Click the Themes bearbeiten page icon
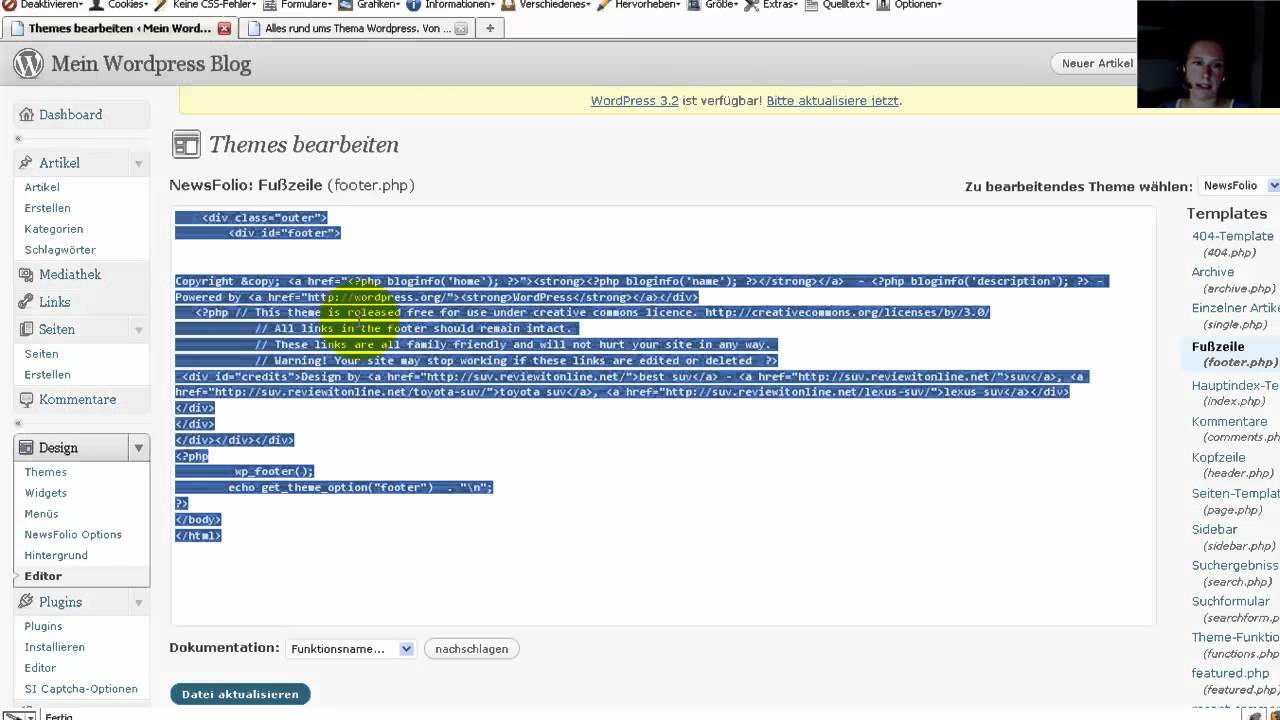Screen dimensions: 1280x720 tap(186, 145)
